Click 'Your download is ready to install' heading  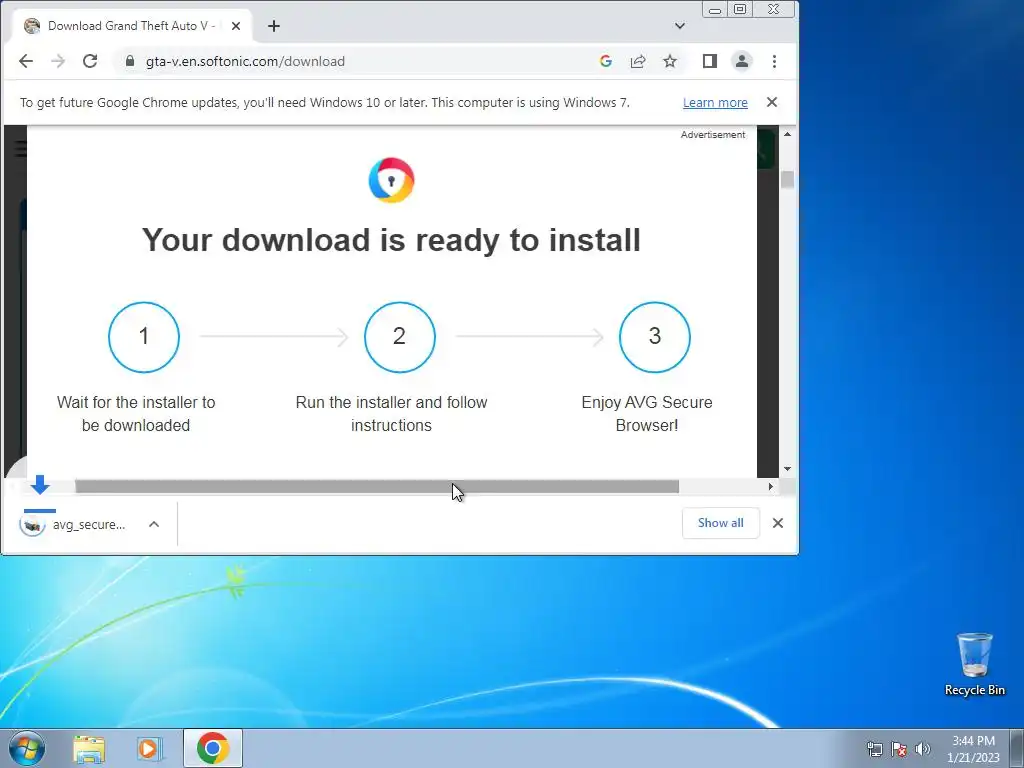(391, 240)
